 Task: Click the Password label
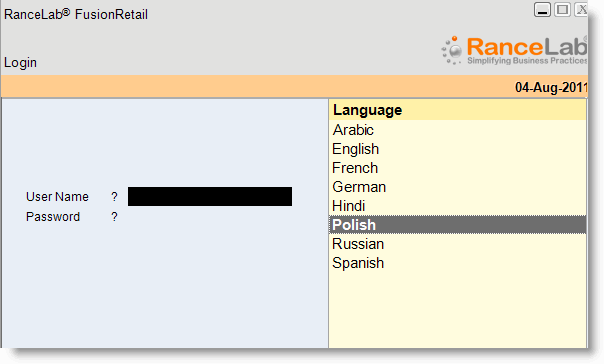point(53,217)
